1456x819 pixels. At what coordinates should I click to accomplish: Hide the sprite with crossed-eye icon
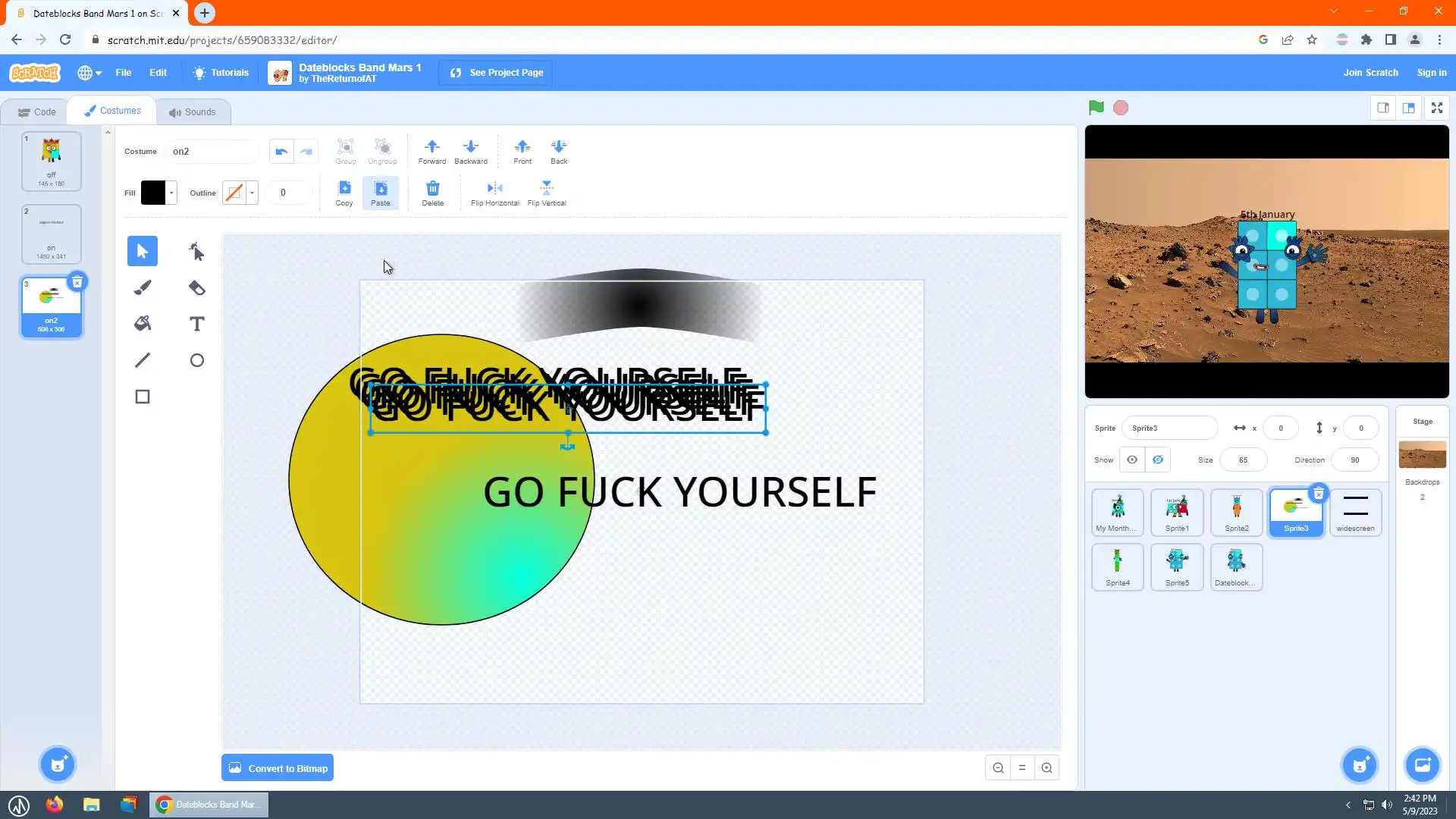click(1157, 460)
